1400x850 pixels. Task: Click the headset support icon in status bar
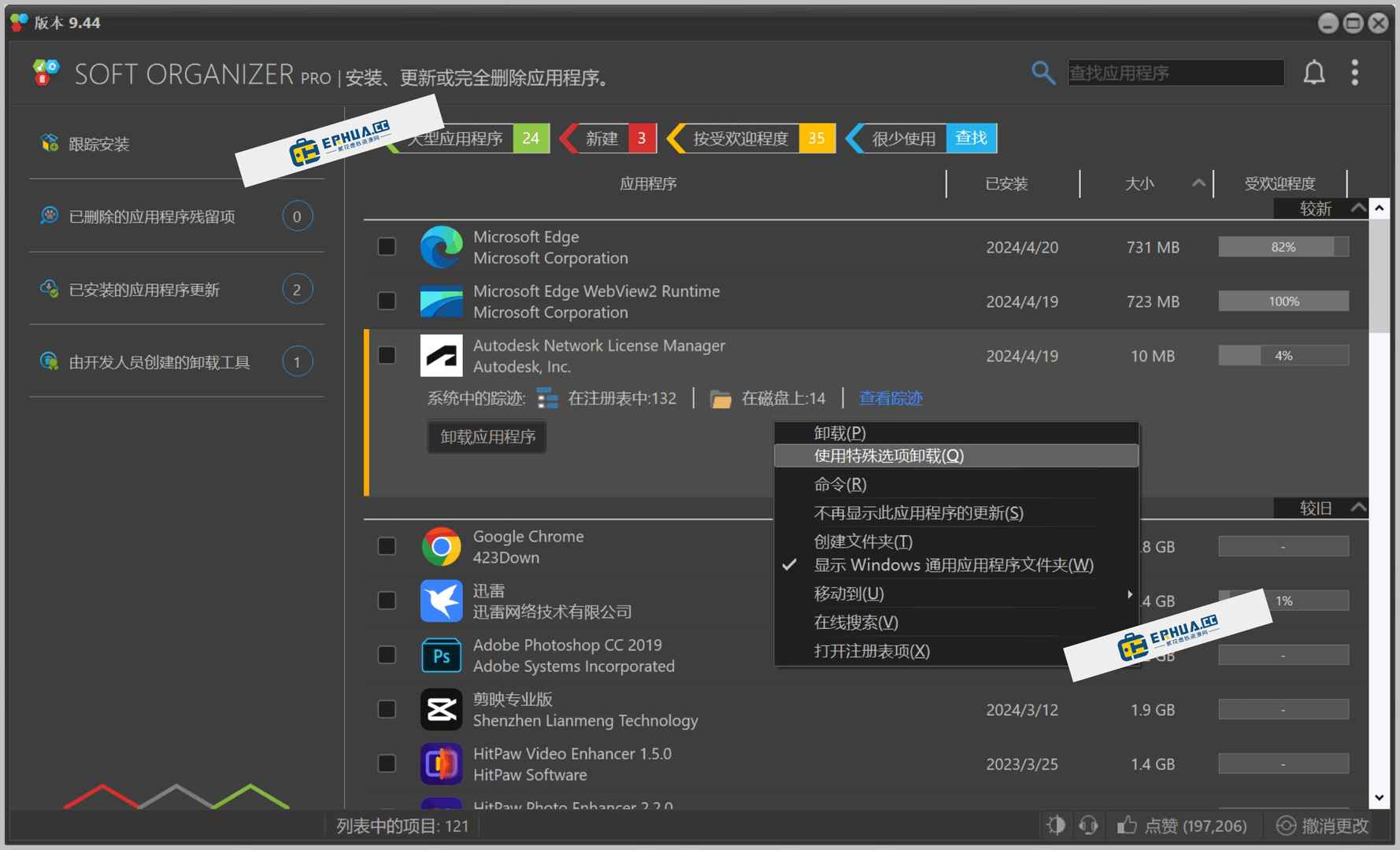pyautogui.click(x=1088, y=825)
